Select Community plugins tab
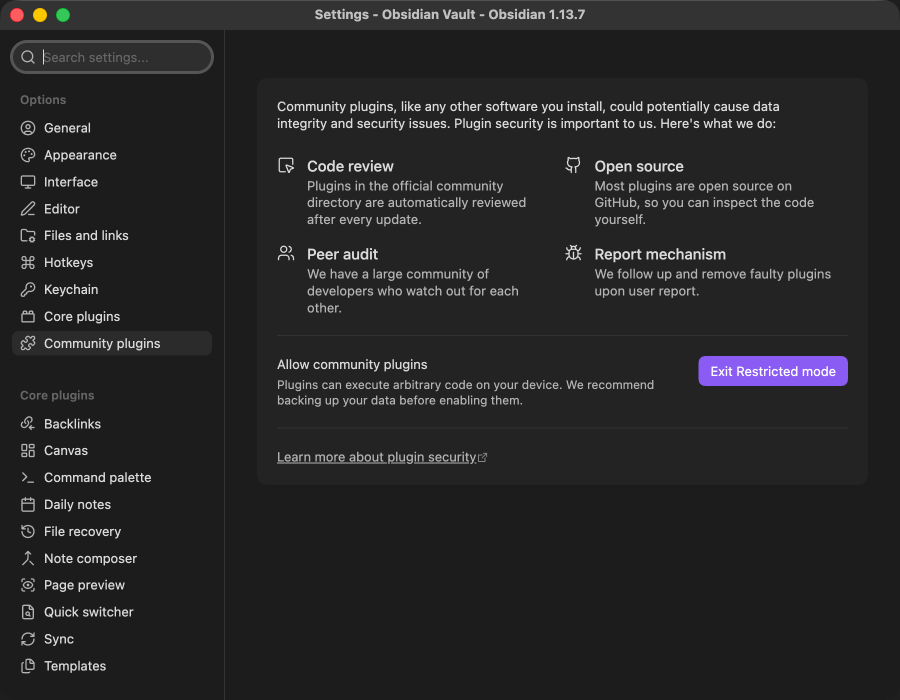 click(112, 343)
